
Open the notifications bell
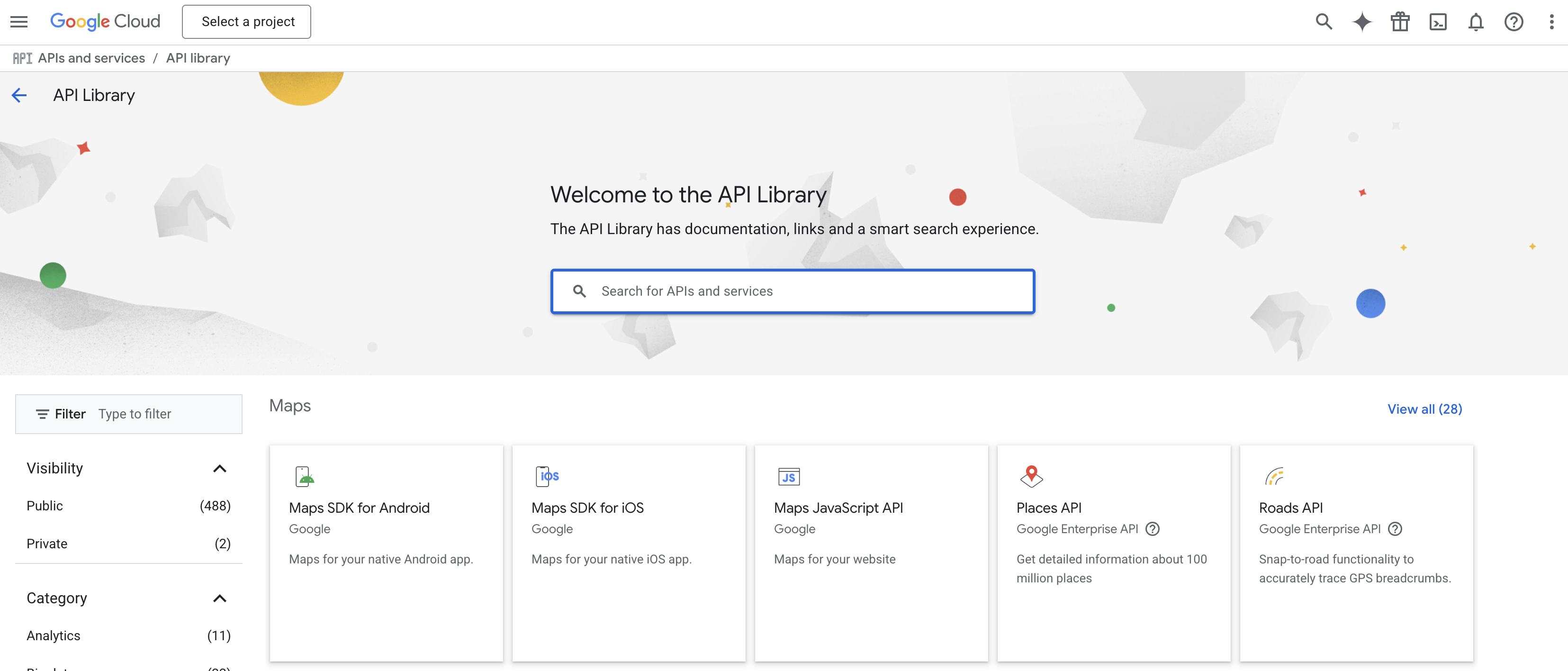pyautogui.click(x=1476, y=22)
